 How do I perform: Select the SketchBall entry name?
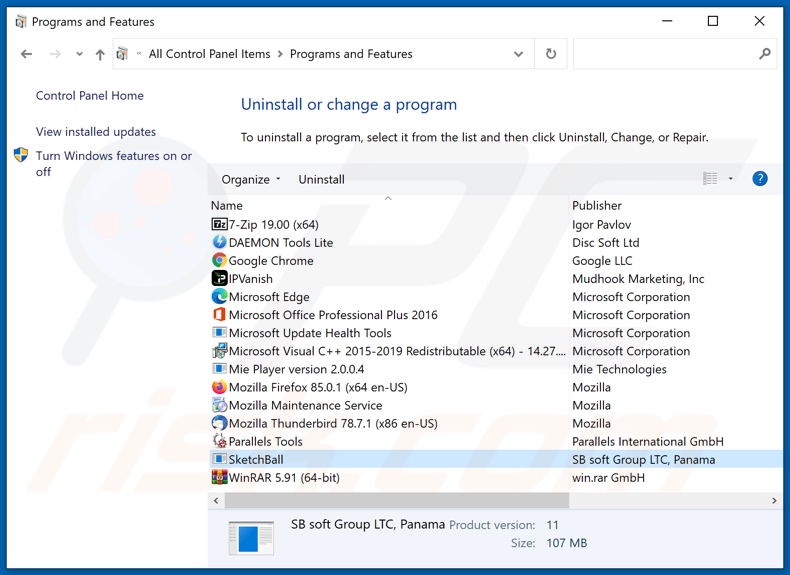tap(256, 460)
